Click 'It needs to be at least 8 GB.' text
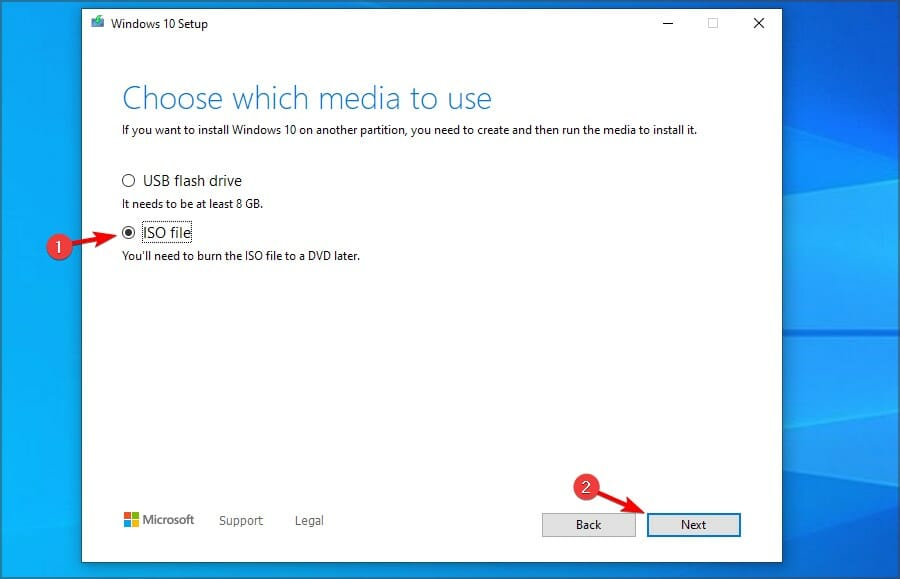 [x=192, y=204]
